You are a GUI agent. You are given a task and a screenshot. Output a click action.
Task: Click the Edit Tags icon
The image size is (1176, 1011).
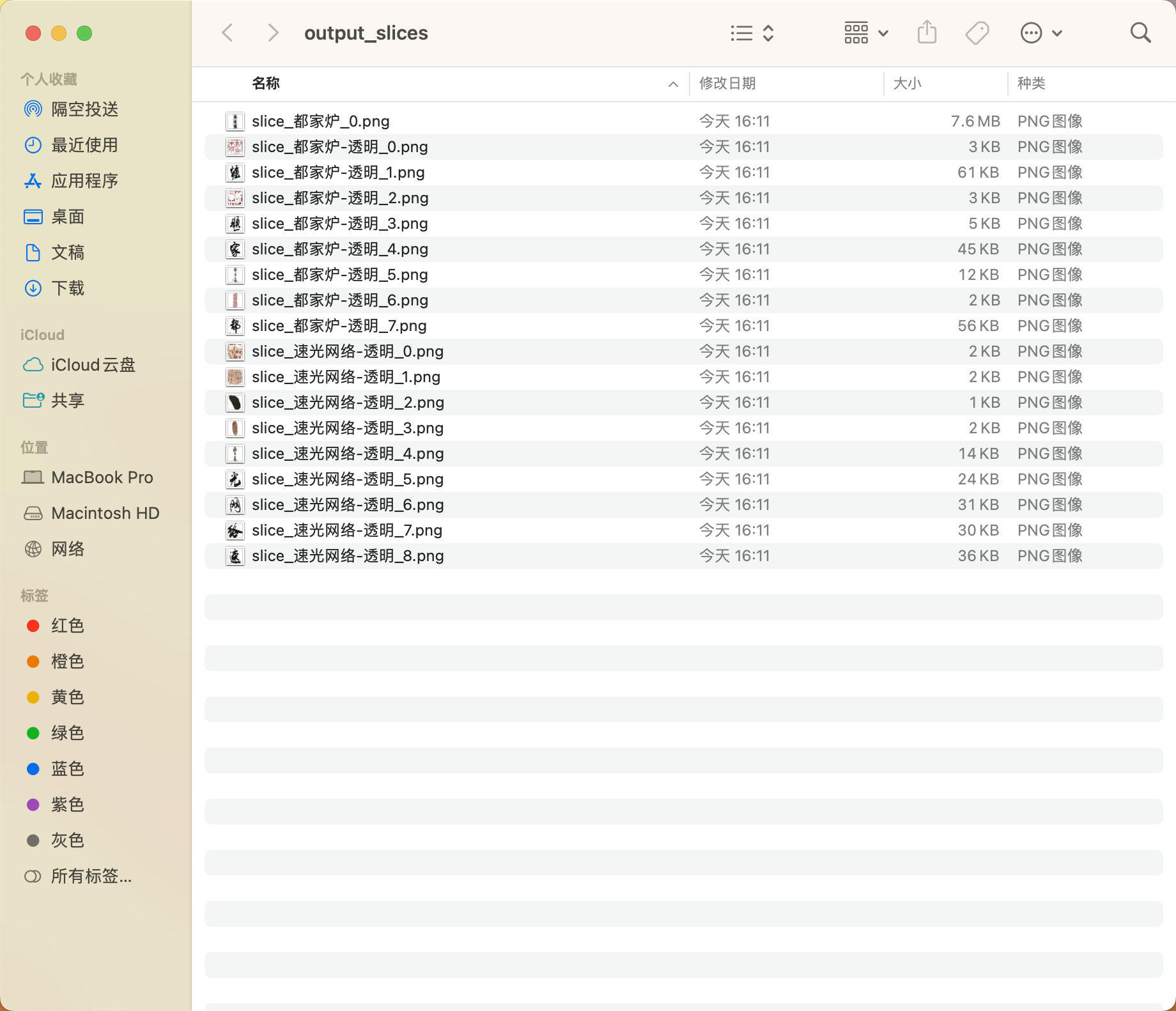tap(977, 33)
